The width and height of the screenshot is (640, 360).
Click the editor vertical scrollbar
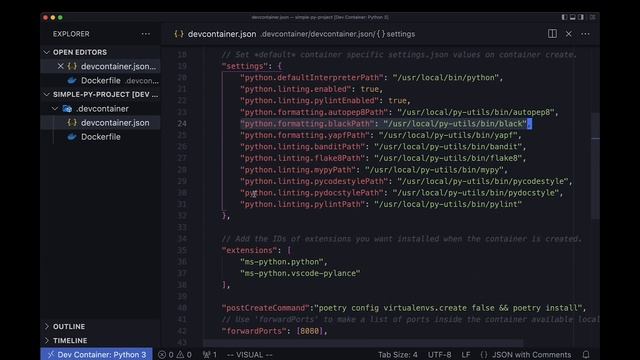point(596,166)
